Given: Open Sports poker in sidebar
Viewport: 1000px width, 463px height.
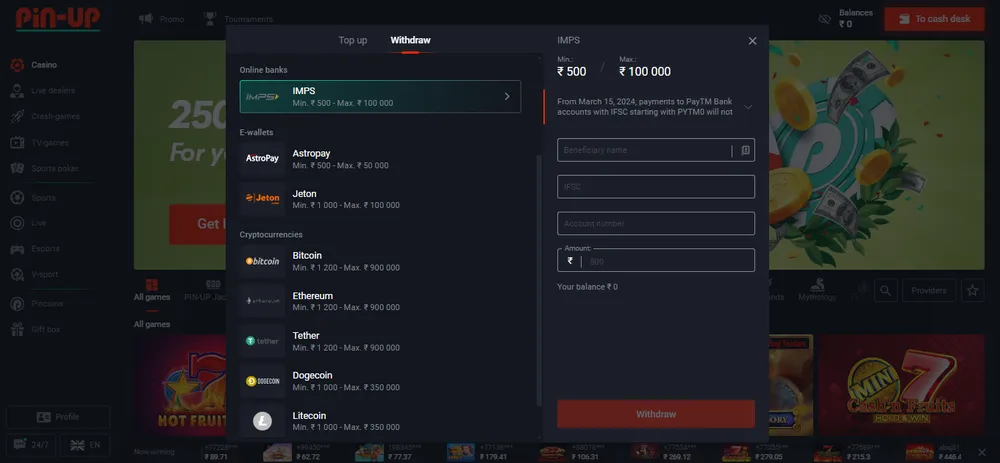Looking at the screenshot, I should coord(45,168).
